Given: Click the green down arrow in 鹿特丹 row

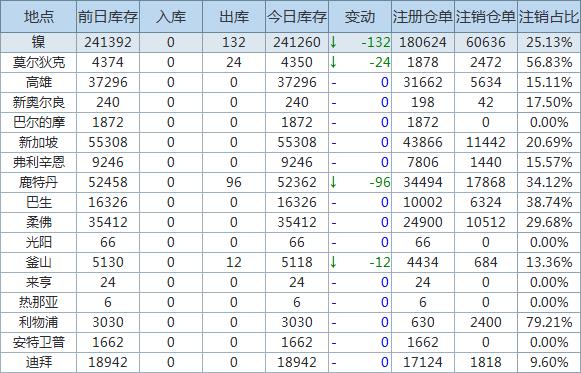Looking at the screenshot, I should point(333,182).
